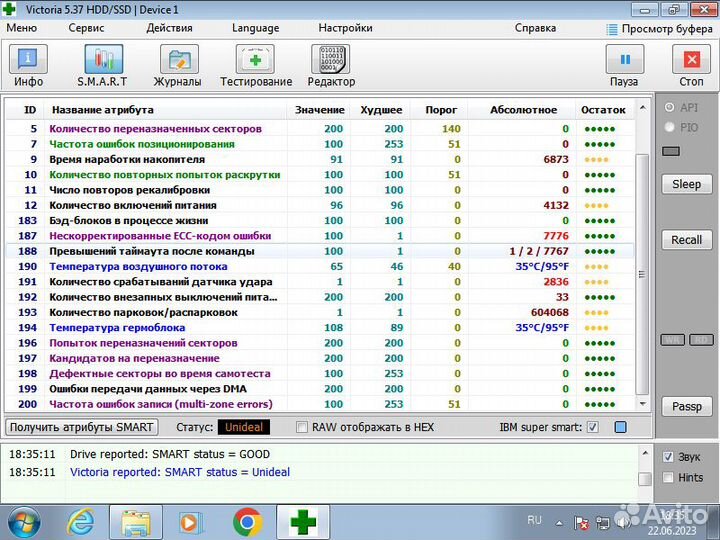Open the Инфо drive information panel
The height and width of the screenshot is (540, 720).
pyautogui.click(x=28, y=66)
